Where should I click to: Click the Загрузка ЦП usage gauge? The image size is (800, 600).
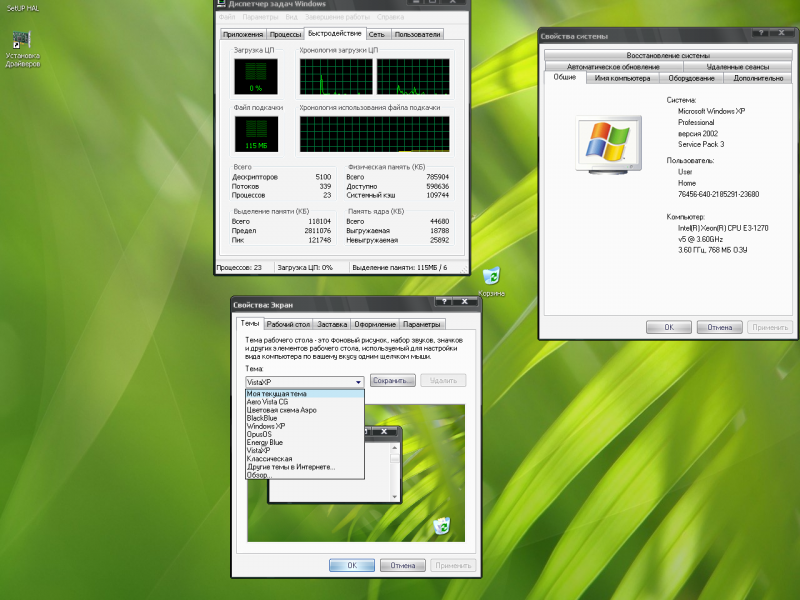pos(256,77)
